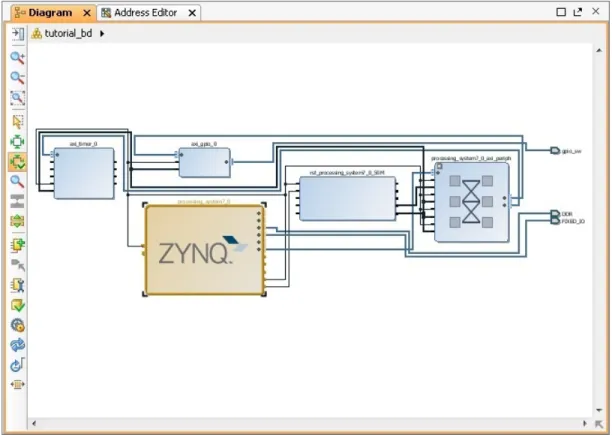Click the Search magnifier icon in sidebar
This screenshot has width=612, height=435.
tap(18, 181)
